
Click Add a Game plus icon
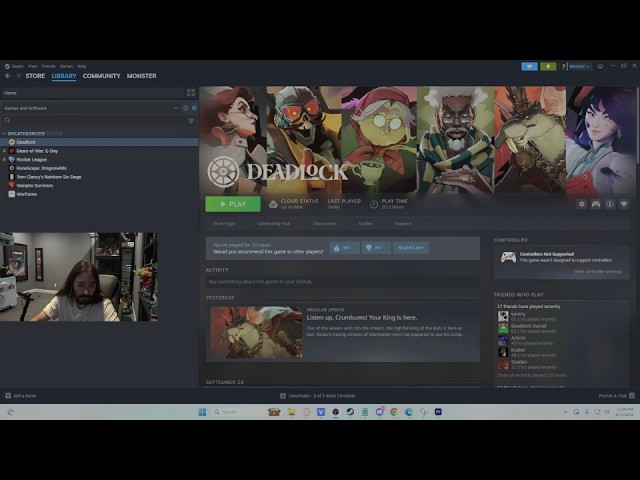[8, 396]
